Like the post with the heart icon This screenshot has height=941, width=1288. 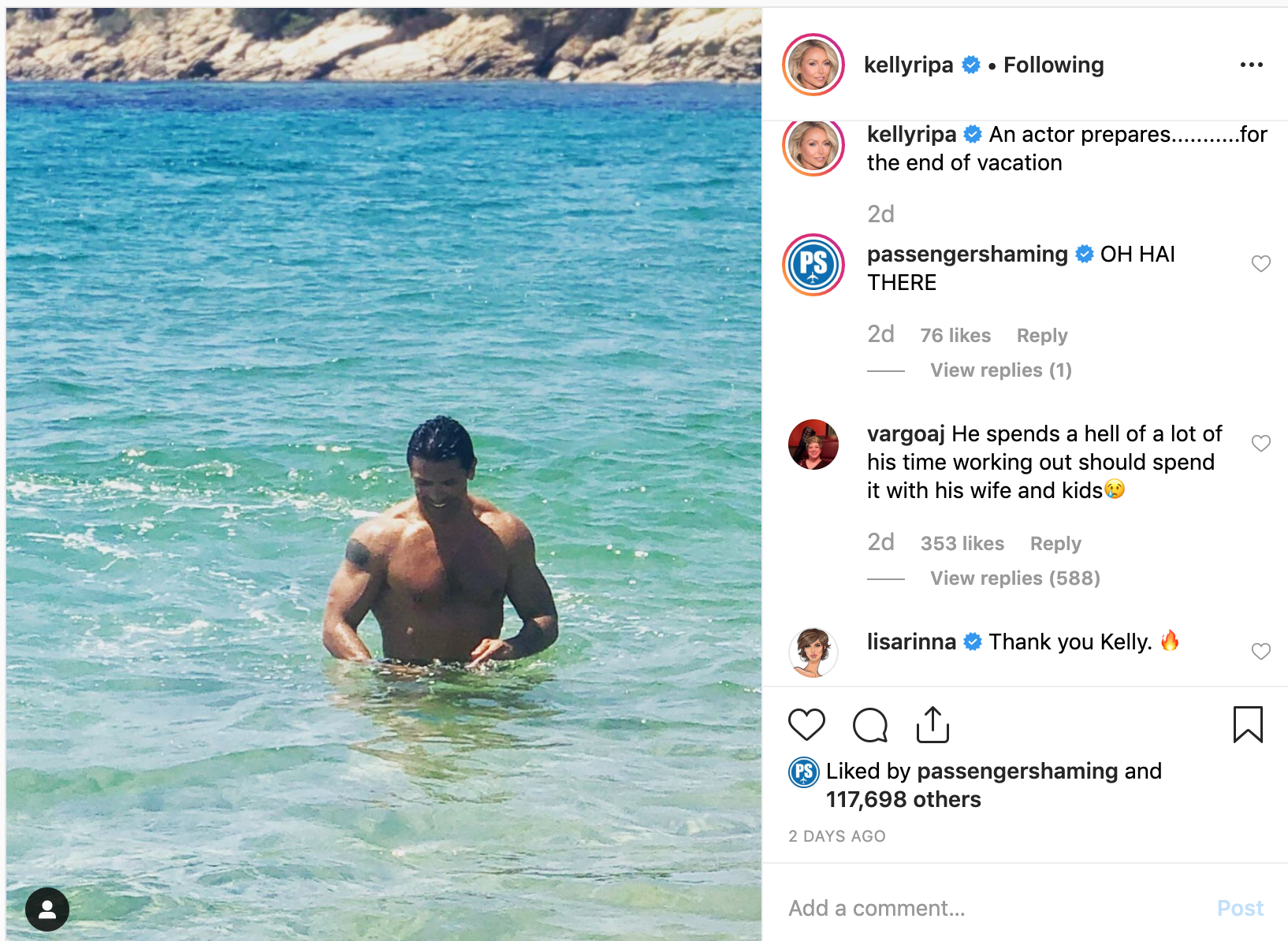806,724
